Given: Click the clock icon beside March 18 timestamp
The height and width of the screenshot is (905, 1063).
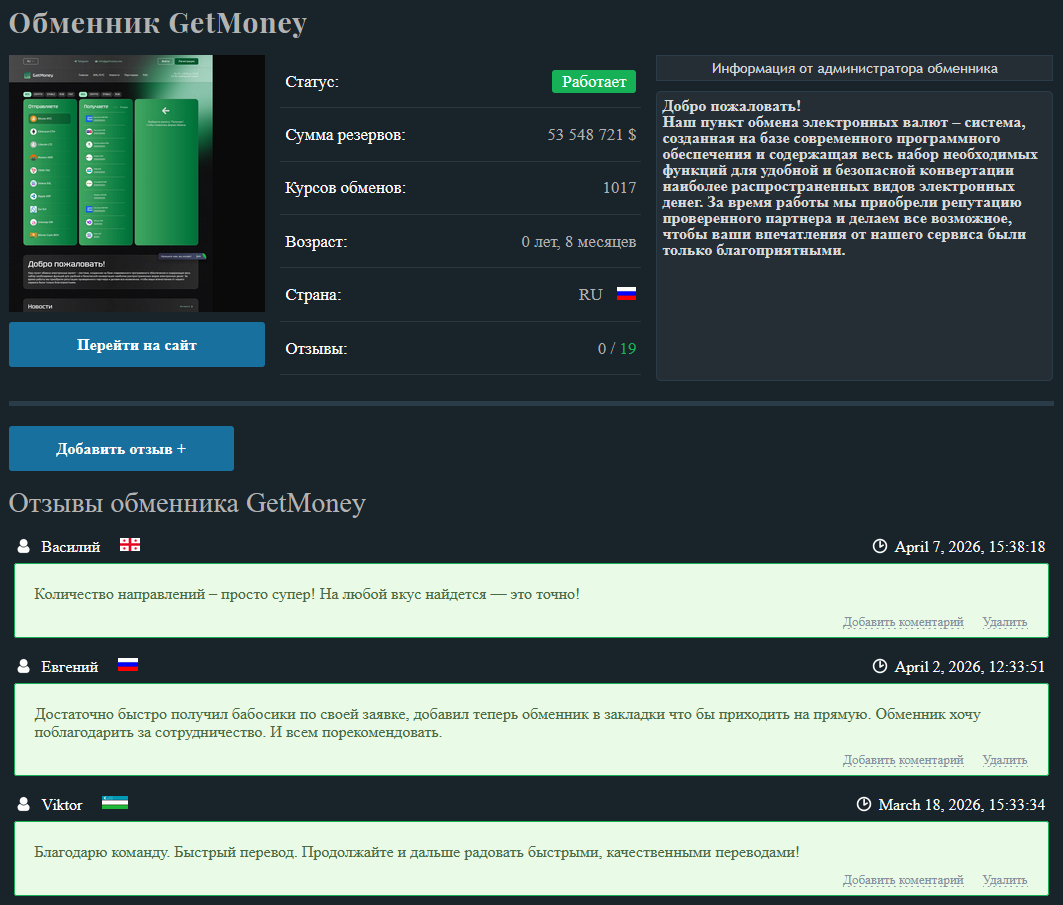Looking at the screenshot, I should pos(864,804).
